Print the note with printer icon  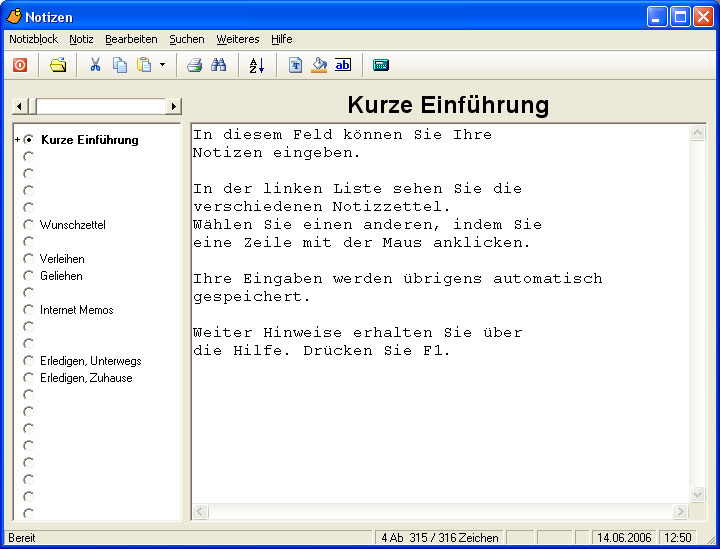tap(194, 65)
